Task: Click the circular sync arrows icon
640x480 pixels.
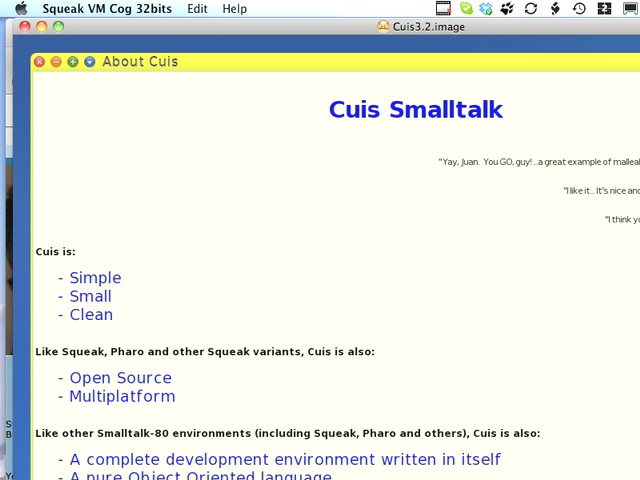Action: pyautogui.click(x=531, y=8)
